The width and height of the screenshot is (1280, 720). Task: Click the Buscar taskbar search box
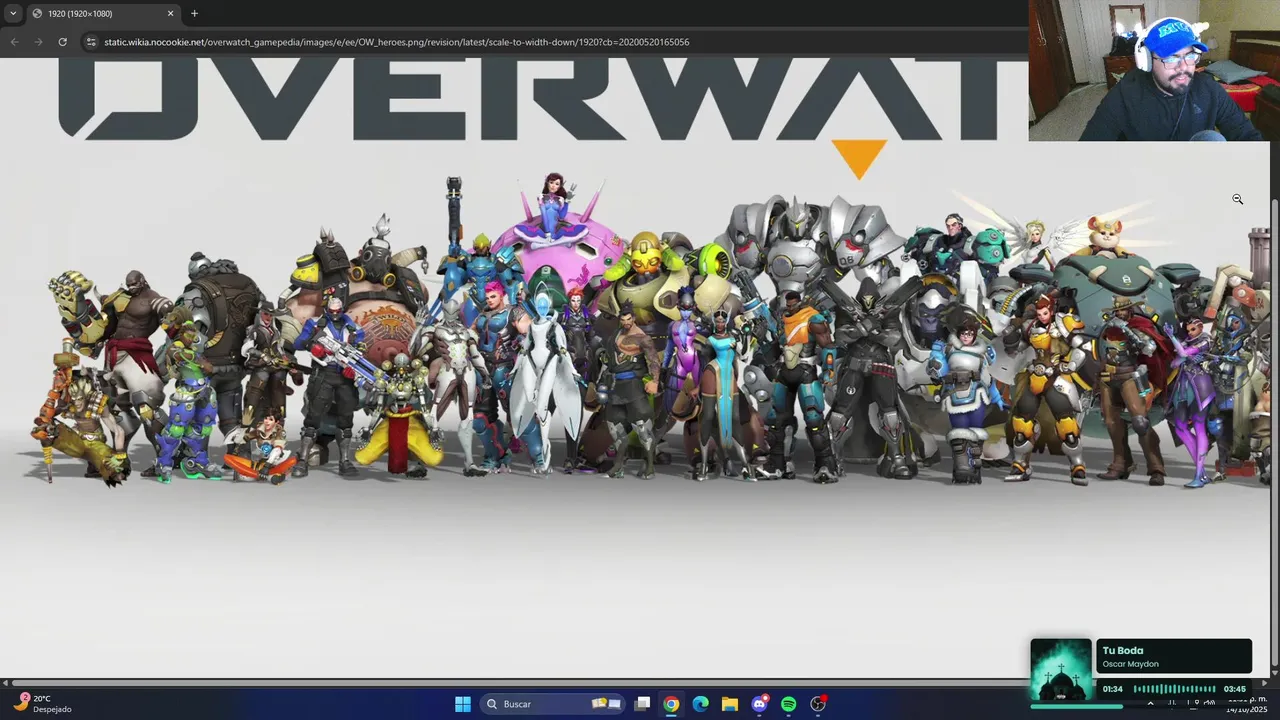[552, 704]
